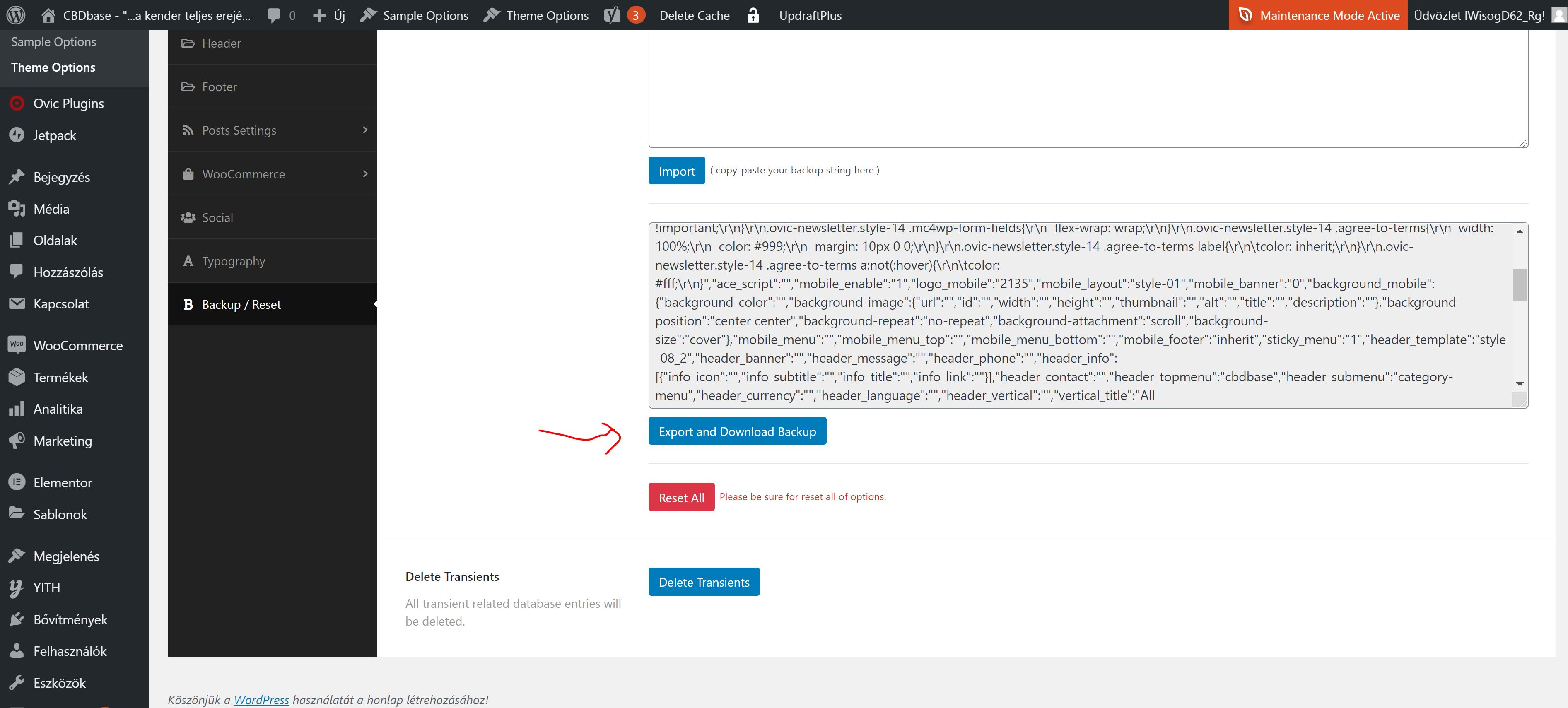
Task: Click the Marketing megaphone icon
Action: 17,440
